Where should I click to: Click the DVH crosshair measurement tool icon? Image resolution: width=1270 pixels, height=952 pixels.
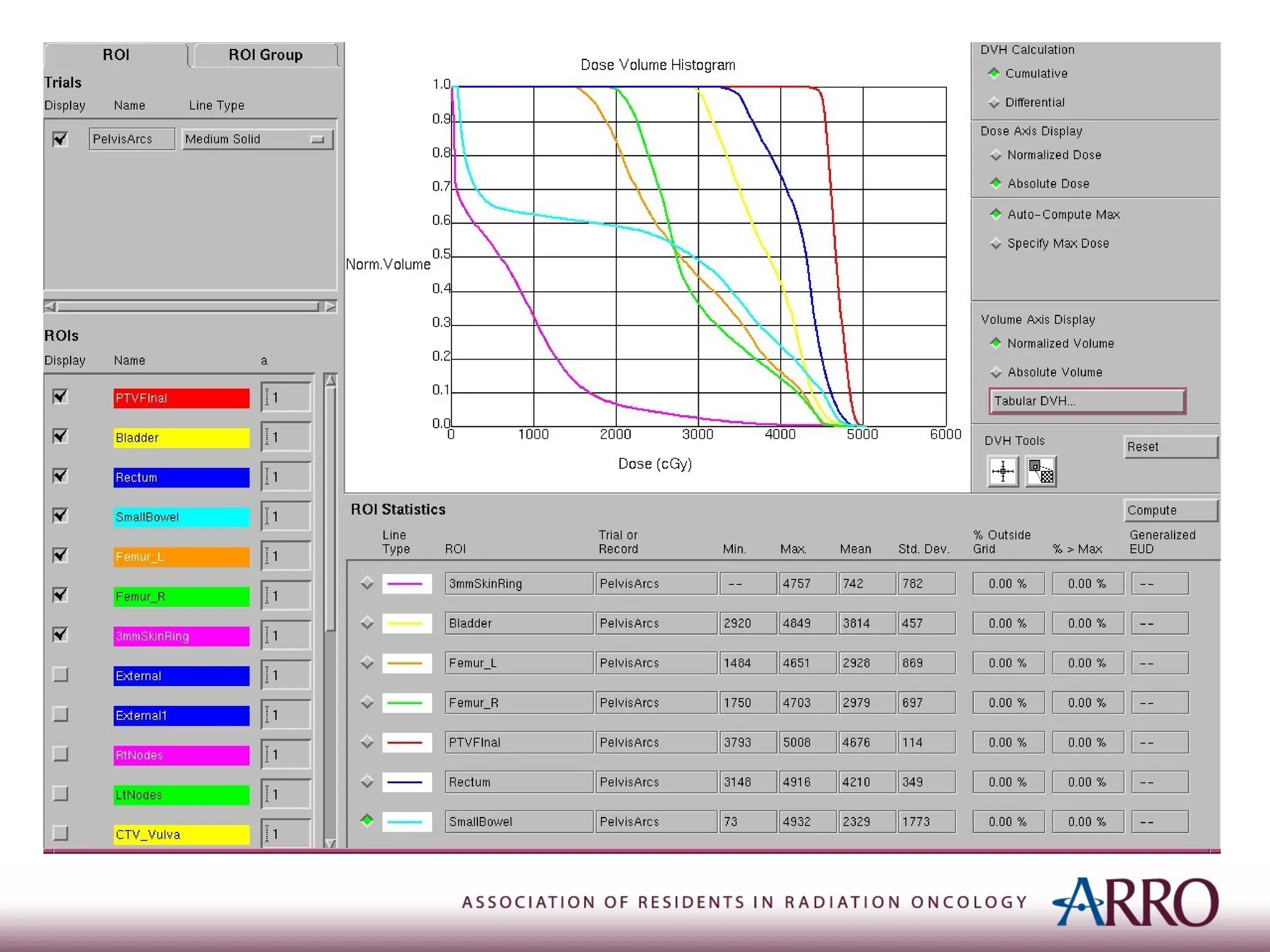[1002, 472]
